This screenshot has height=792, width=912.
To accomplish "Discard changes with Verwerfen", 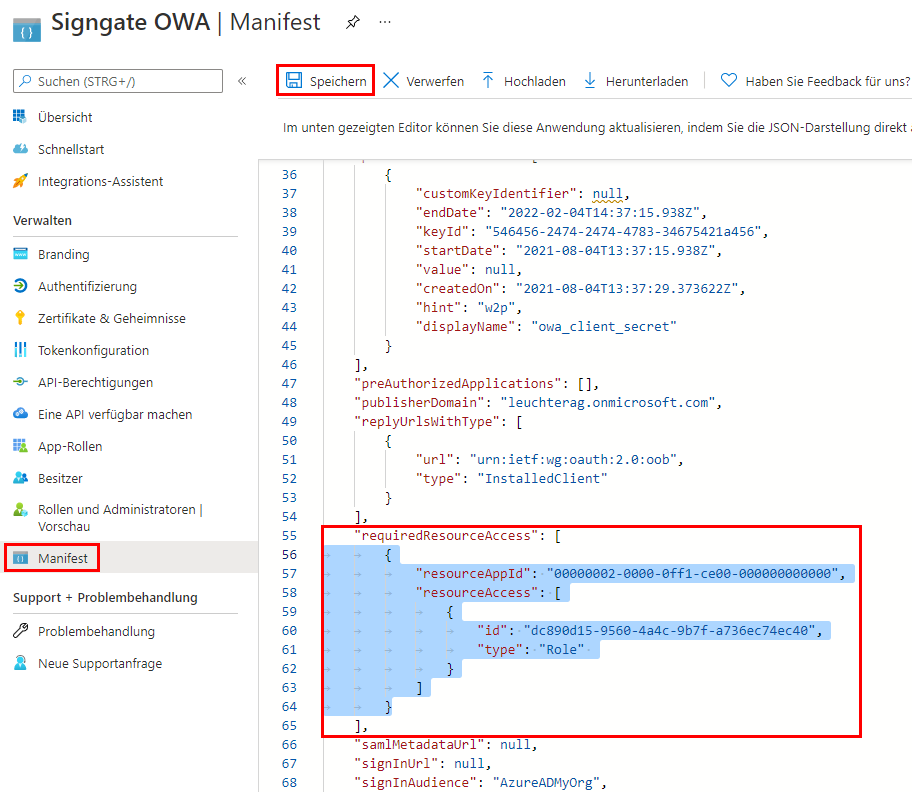I will click(423, 81).
